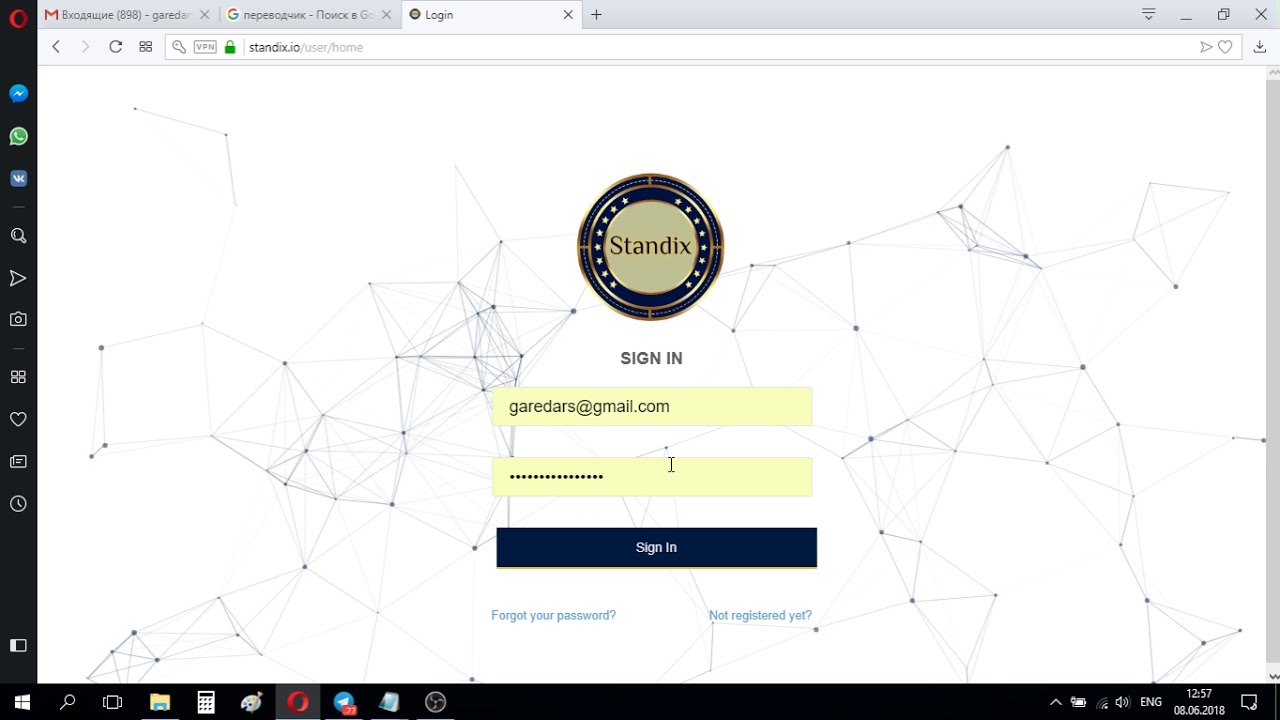Open VK messenger in the Opera sidebar
Image resolution: width=1280 pixels, height=720 pixels.
[x=18, y=179]
